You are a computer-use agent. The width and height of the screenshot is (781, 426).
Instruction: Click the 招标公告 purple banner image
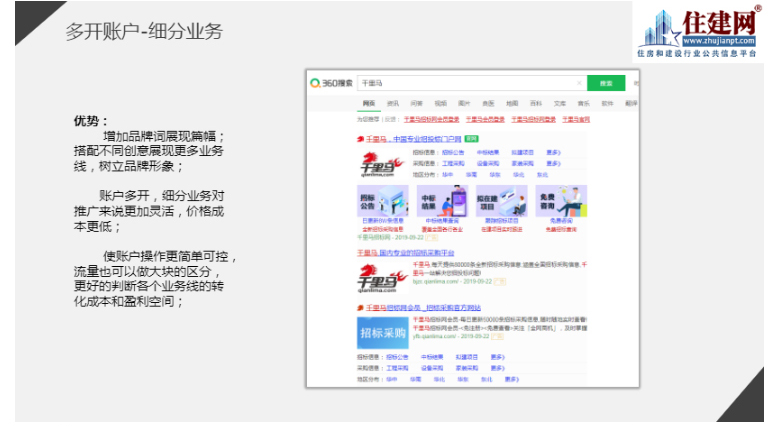click(381, 202)
